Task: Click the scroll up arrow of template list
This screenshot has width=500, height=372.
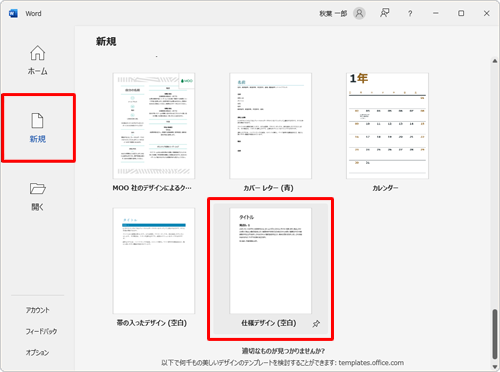Action: (x=495, y=61)
